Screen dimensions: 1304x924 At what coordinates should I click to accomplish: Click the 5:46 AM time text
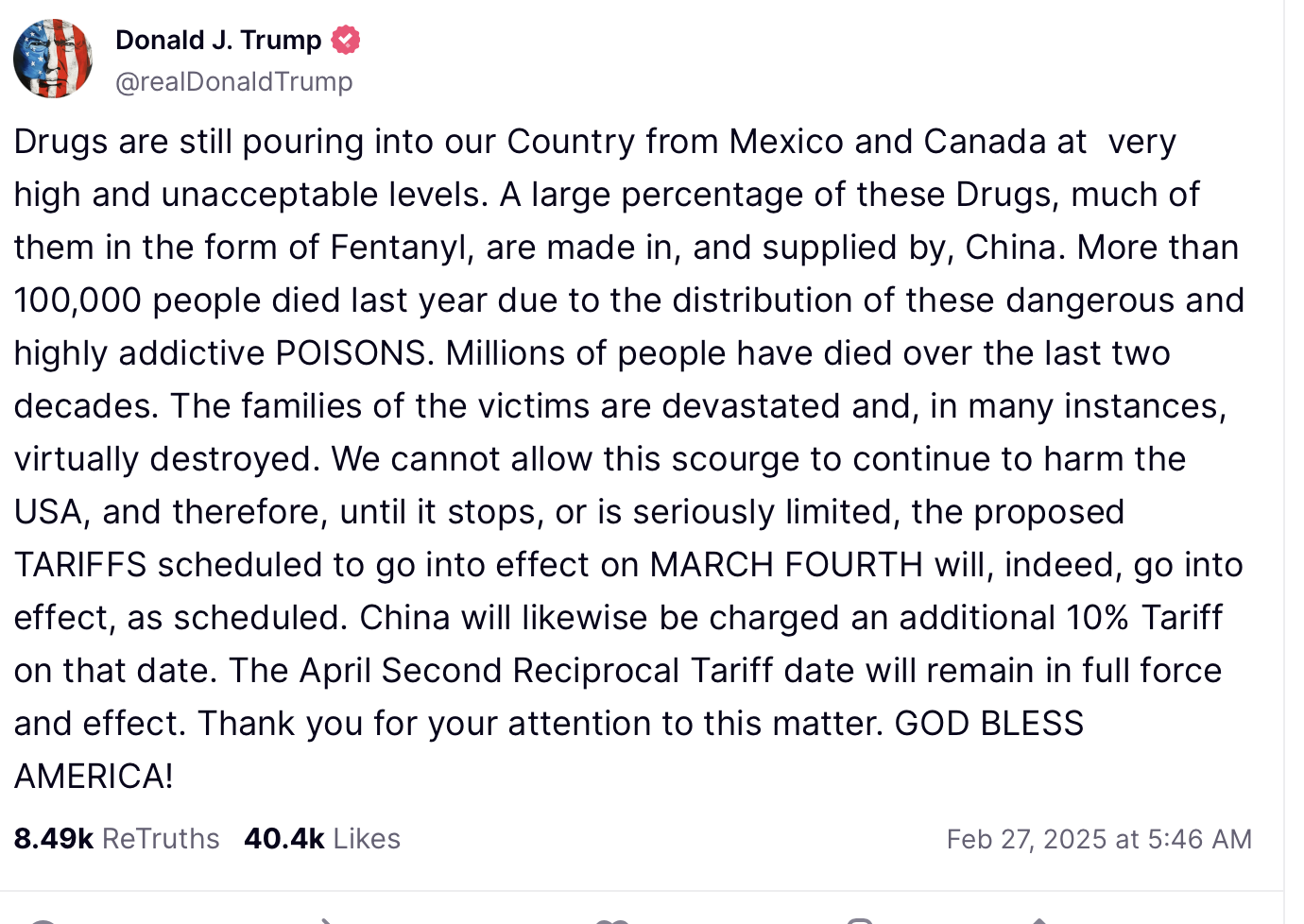[1200, 839]
